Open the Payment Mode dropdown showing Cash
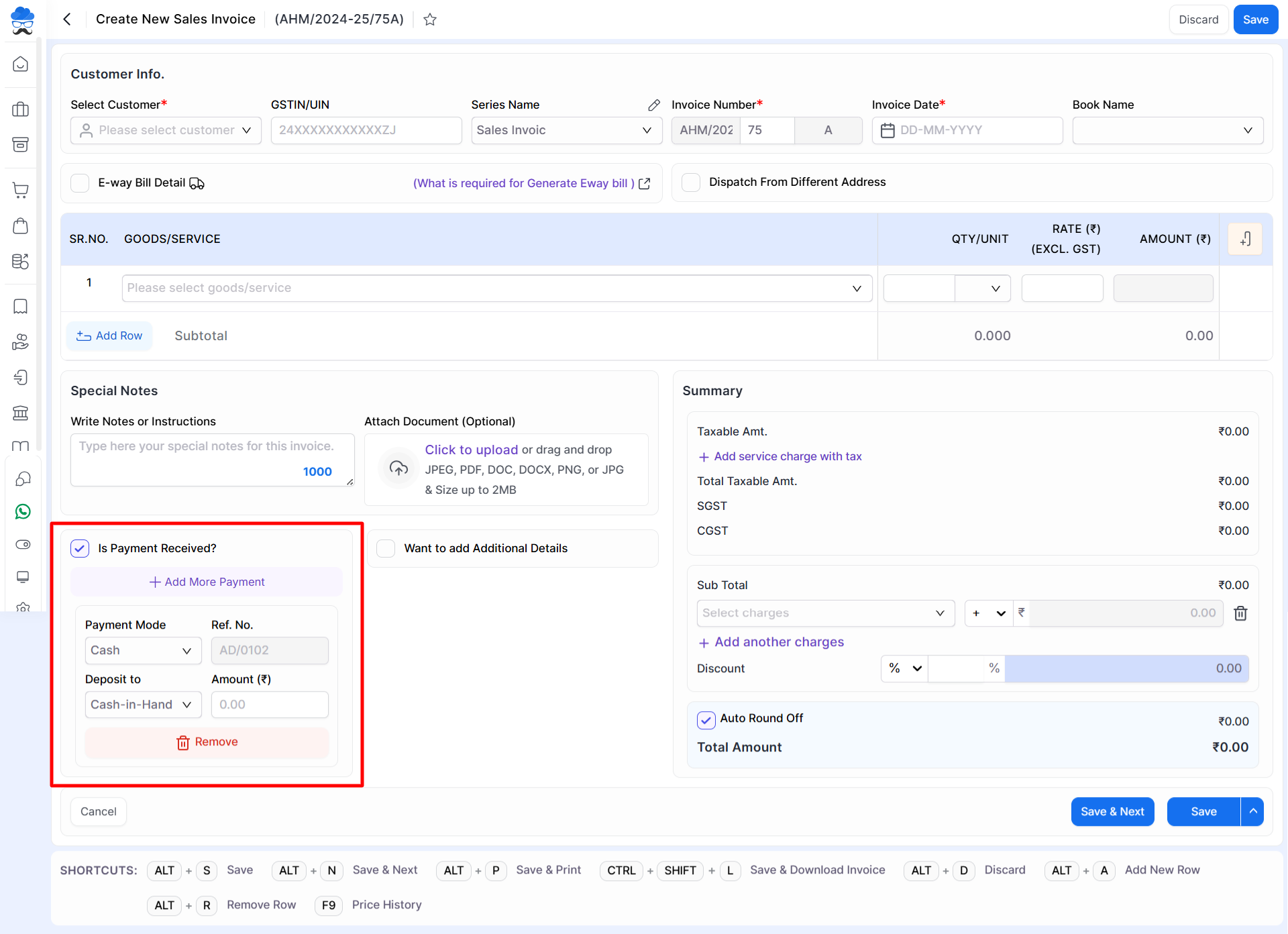The height and width of the screenshot is (934, 1288). (143, 650)
